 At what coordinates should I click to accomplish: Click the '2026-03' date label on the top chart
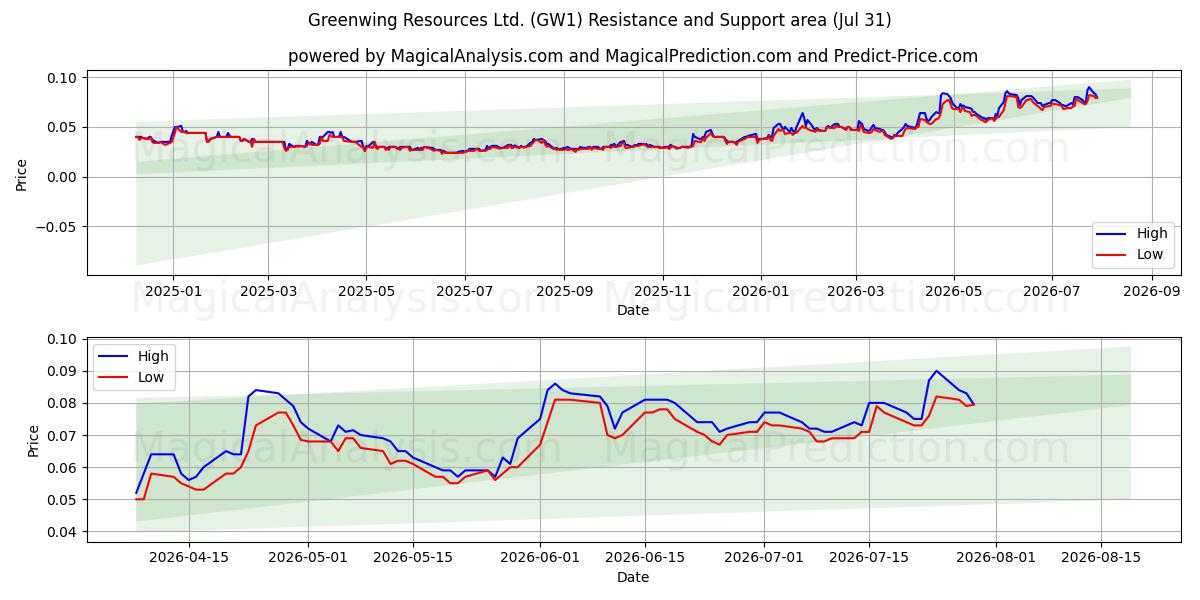tap(856, 290)
